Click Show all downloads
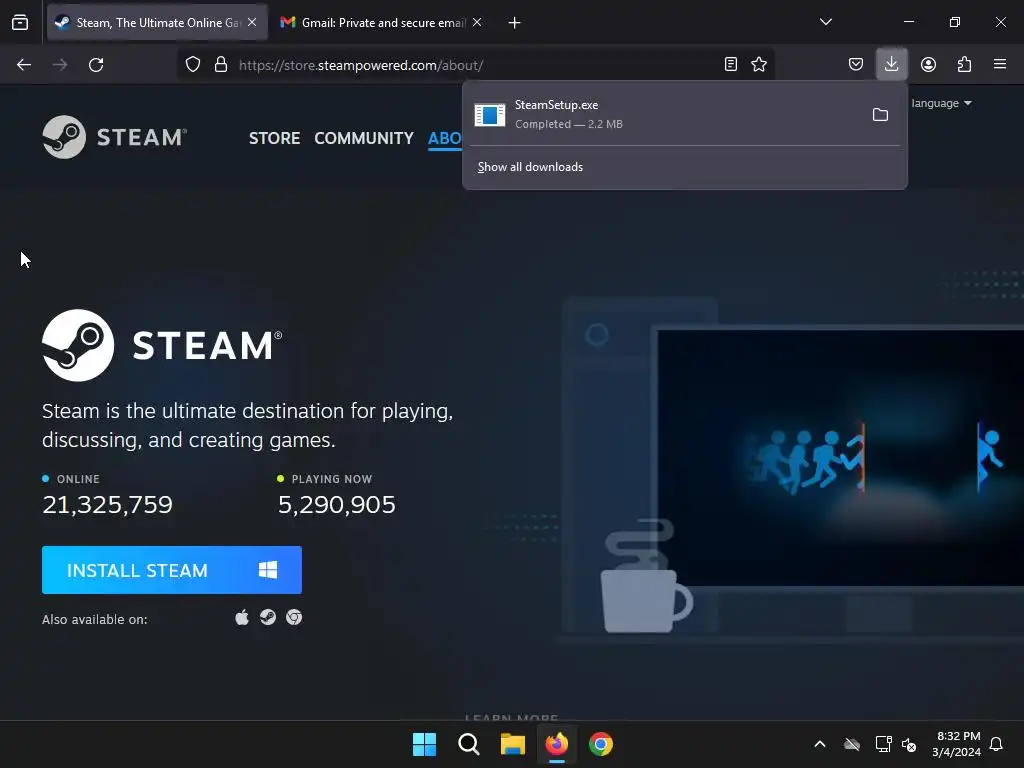This screenshot has width=1024, height=768. pos(530,167)
